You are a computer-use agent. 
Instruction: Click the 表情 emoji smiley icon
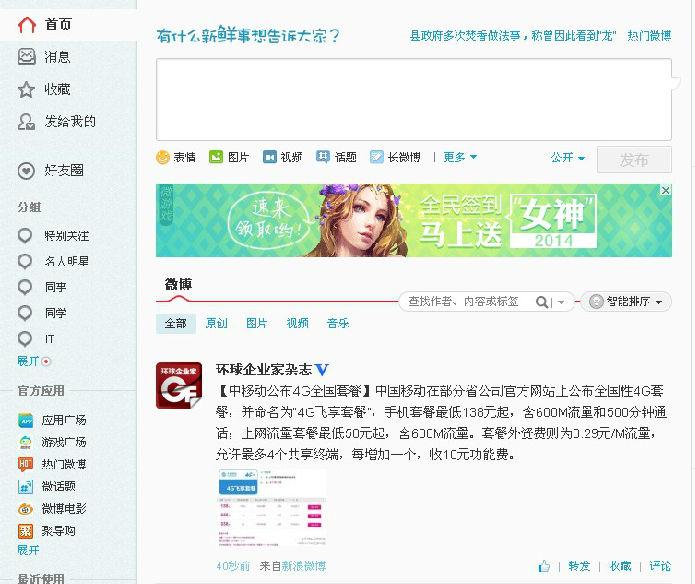click(x=163, y=157)
